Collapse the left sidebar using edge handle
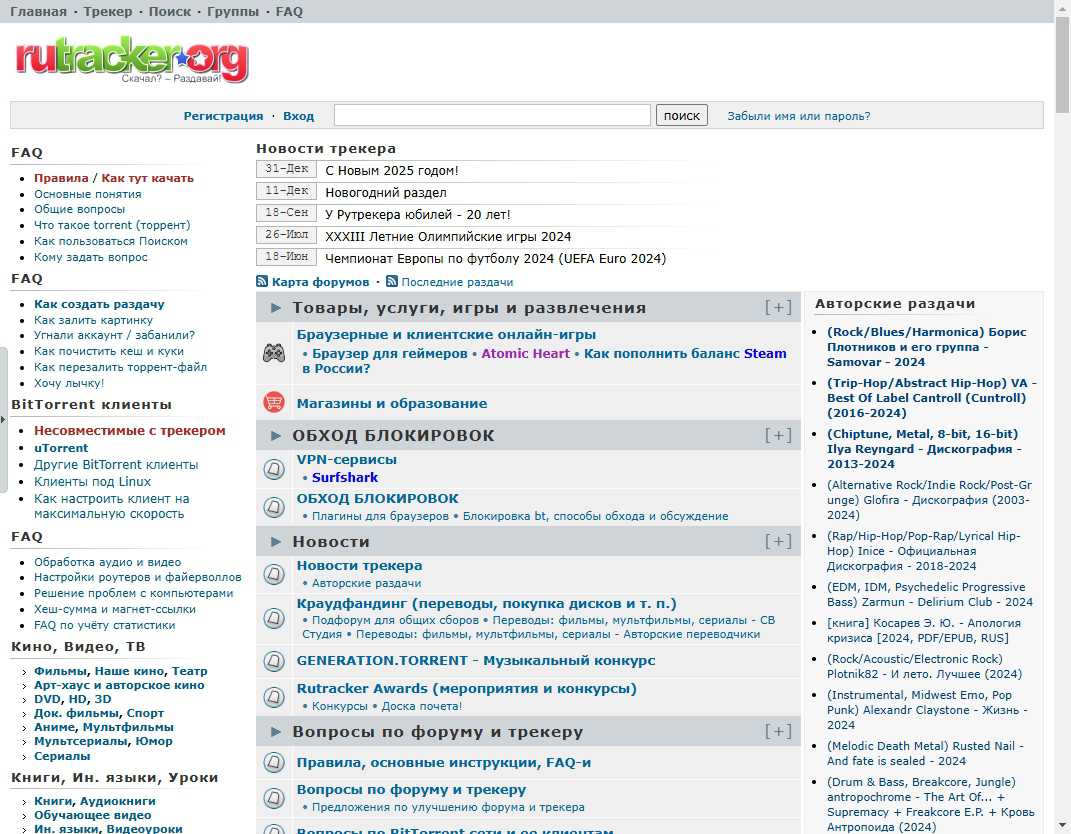 (3, 417)
